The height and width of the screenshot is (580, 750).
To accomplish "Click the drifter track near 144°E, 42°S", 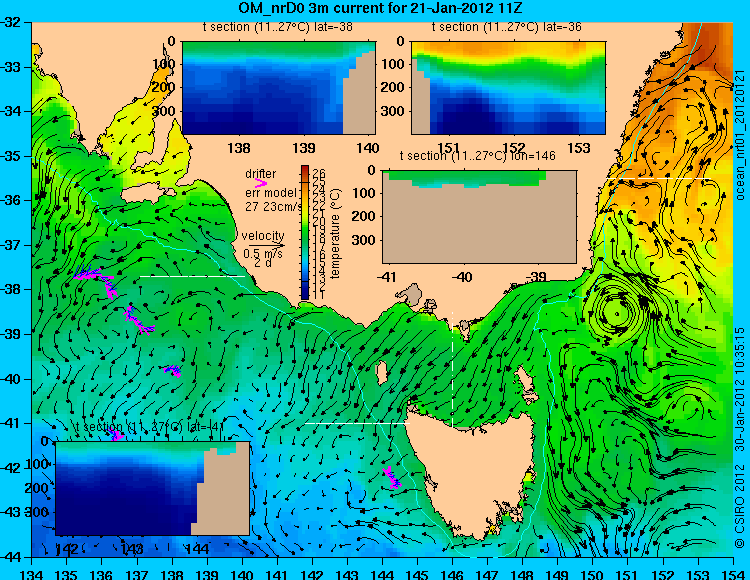I will coord(392,478).
